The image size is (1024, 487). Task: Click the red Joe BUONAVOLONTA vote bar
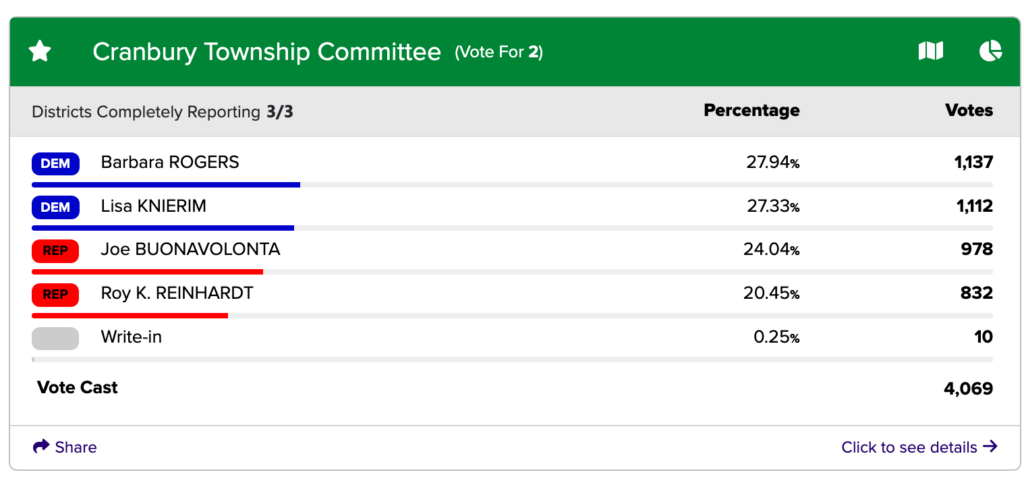click(x=147, y=272)
